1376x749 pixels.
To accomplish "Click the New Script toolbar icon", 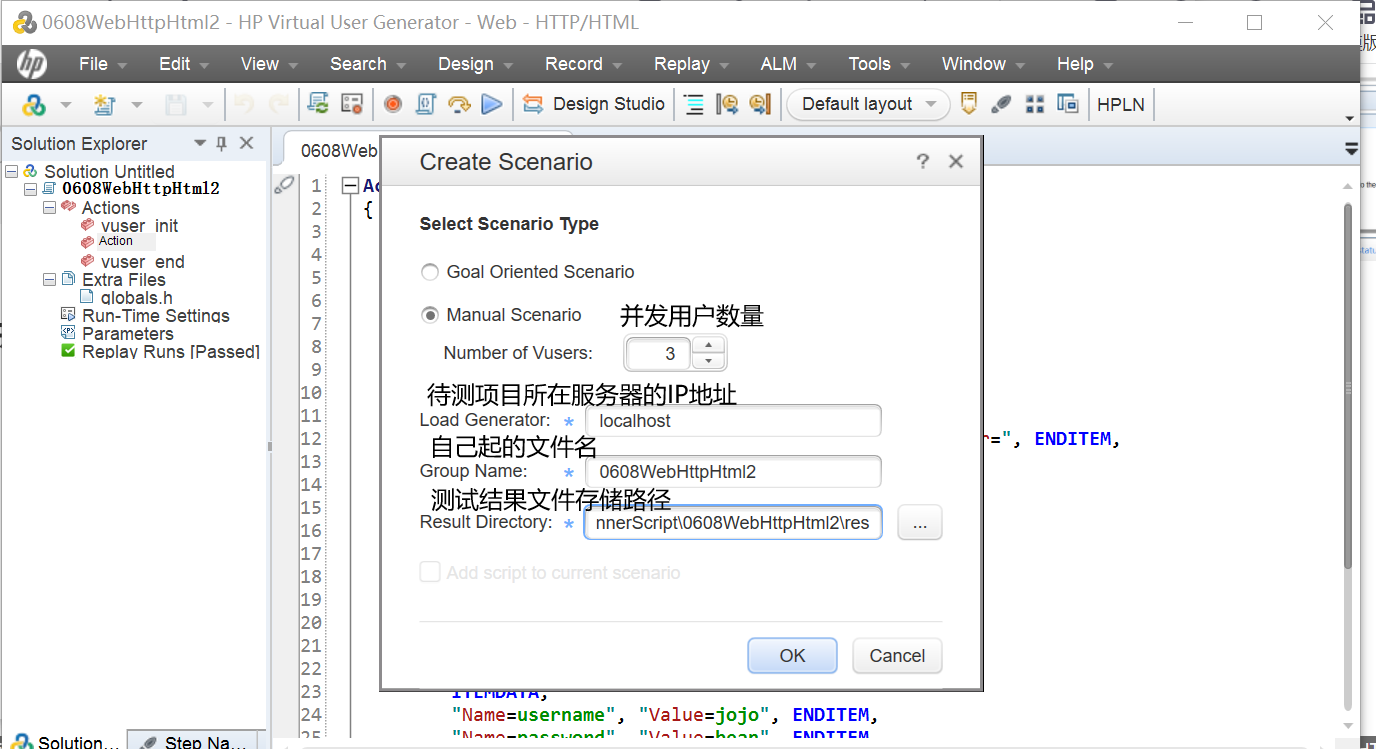I will pos(104,104).
